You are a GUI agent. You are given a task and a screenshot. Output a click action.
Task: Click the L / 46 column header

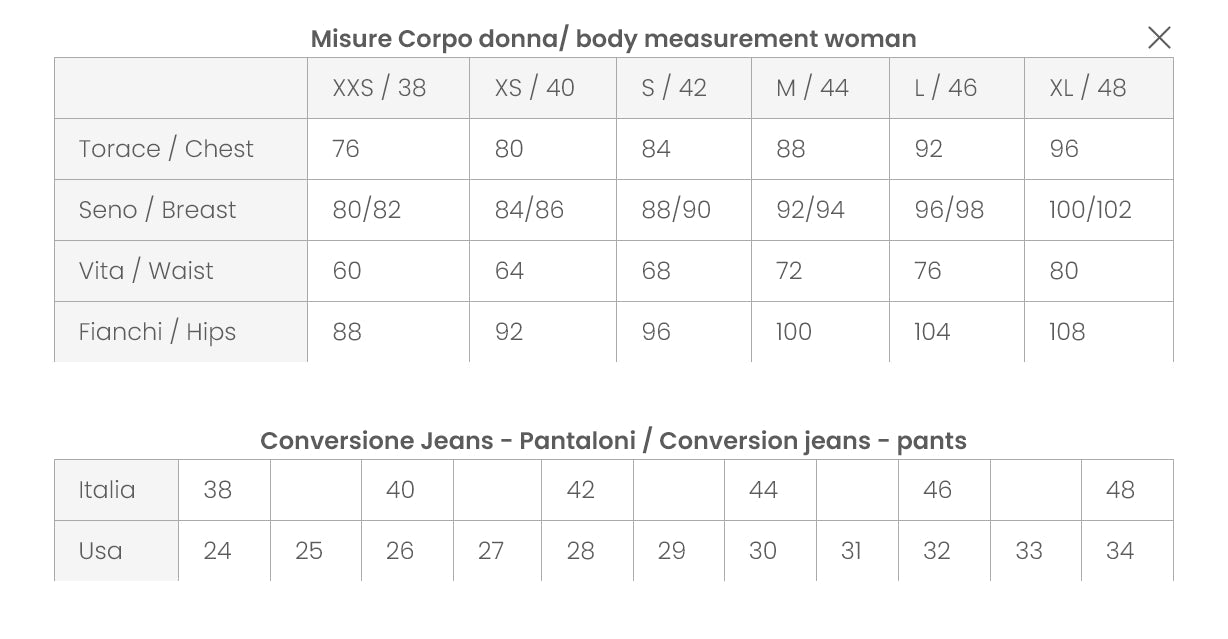(945, 88)
